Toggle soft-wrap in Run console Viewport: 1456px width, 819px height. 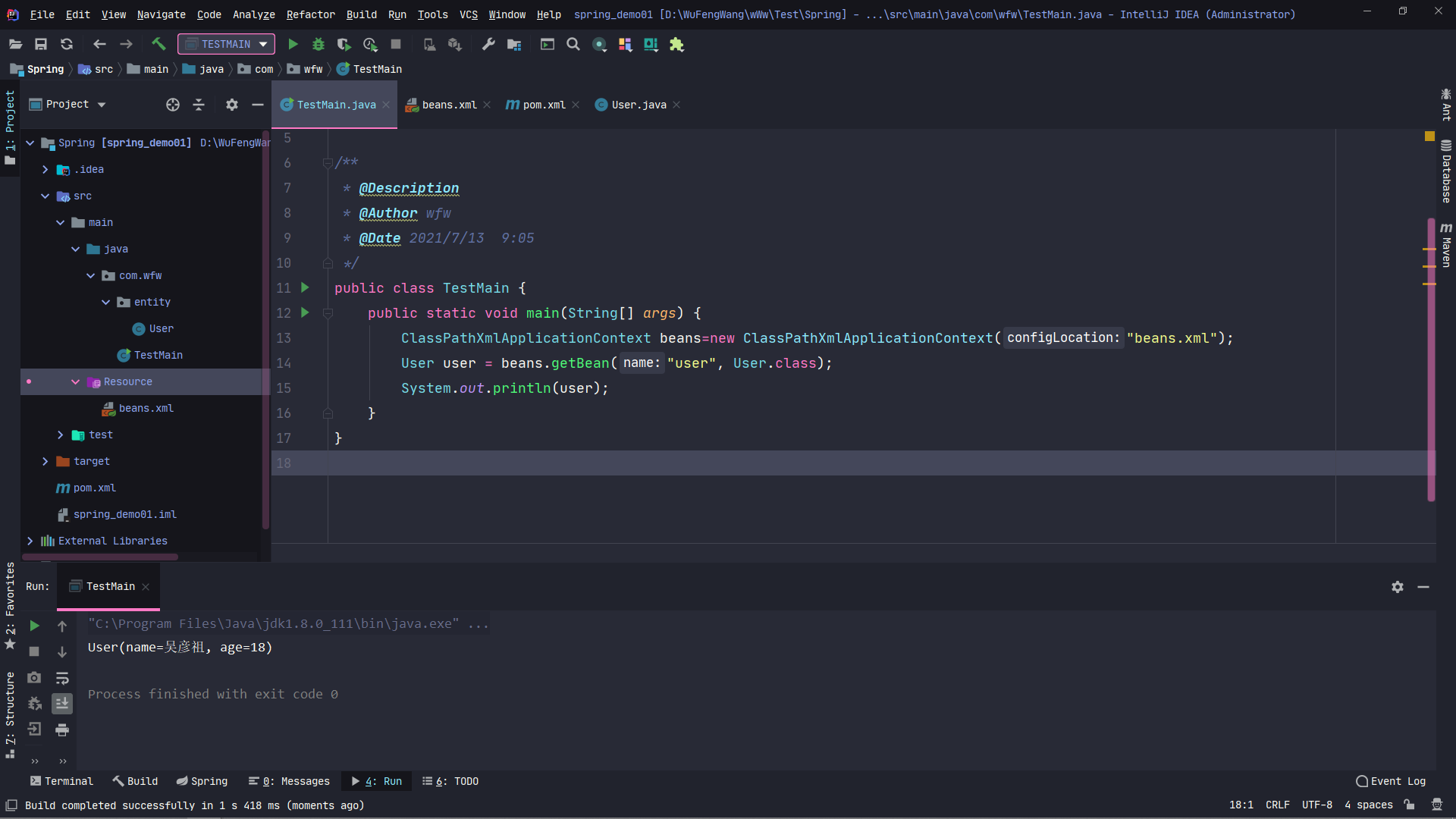click(x=62, y=678)
